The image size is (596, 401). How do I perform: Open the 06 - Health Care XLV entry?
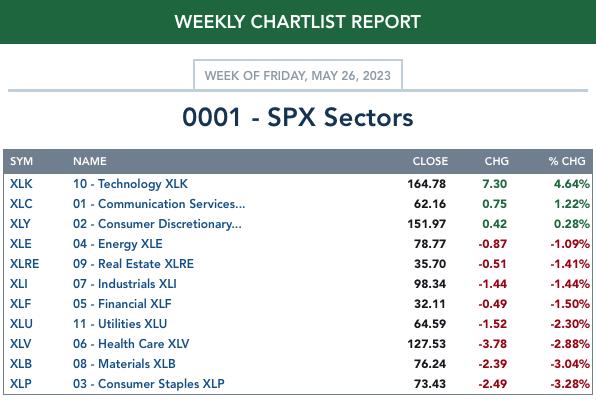pos(131,344)
